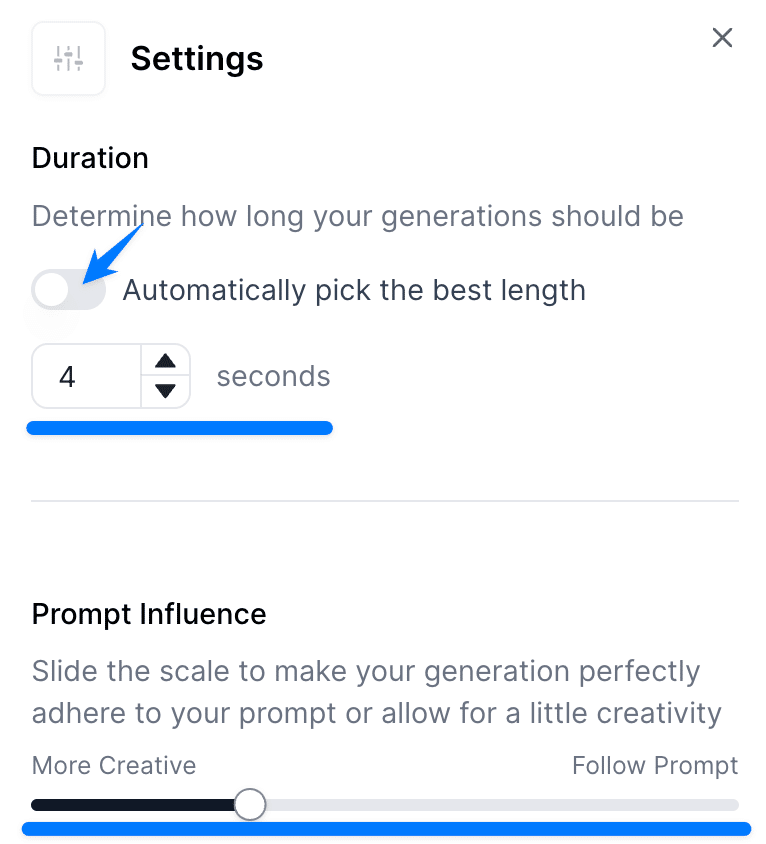Click the 'seconds' unit label
This screenshot has width=766, height=844.
[273, 377]
